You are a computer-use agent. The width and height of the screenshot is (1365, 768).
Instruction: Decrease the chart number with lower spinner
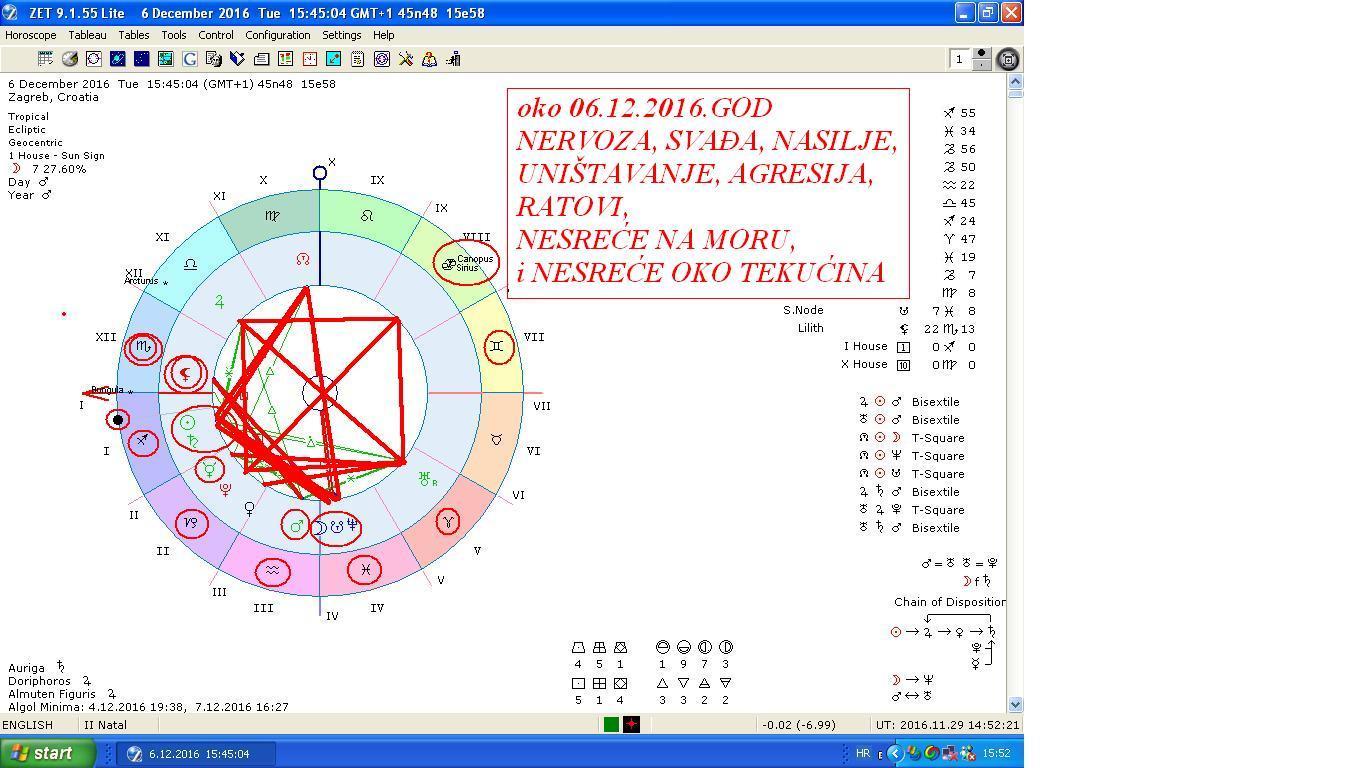click(982, 66)
